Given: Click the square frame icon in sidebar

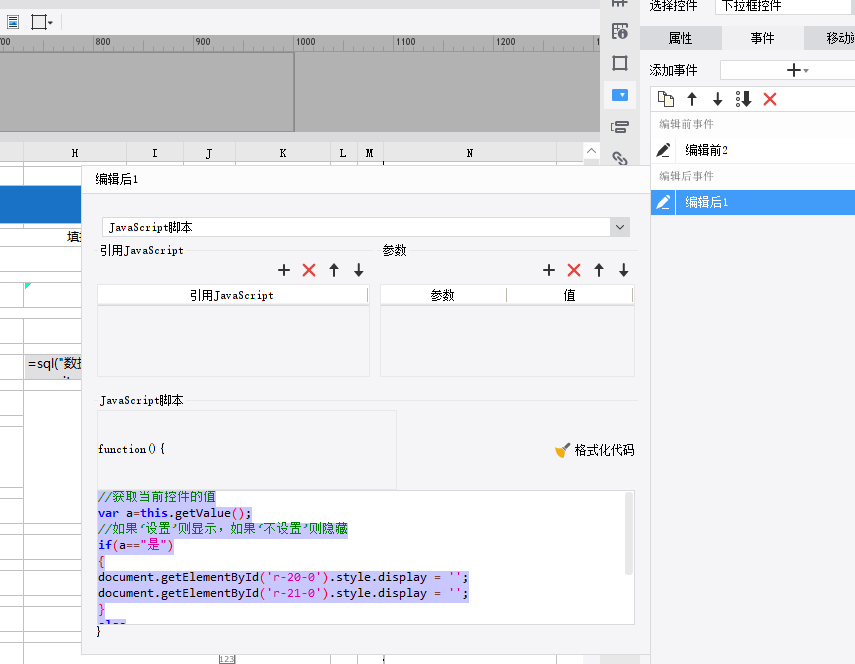Looking at the screenshot, I should click(x=620, y=63).
